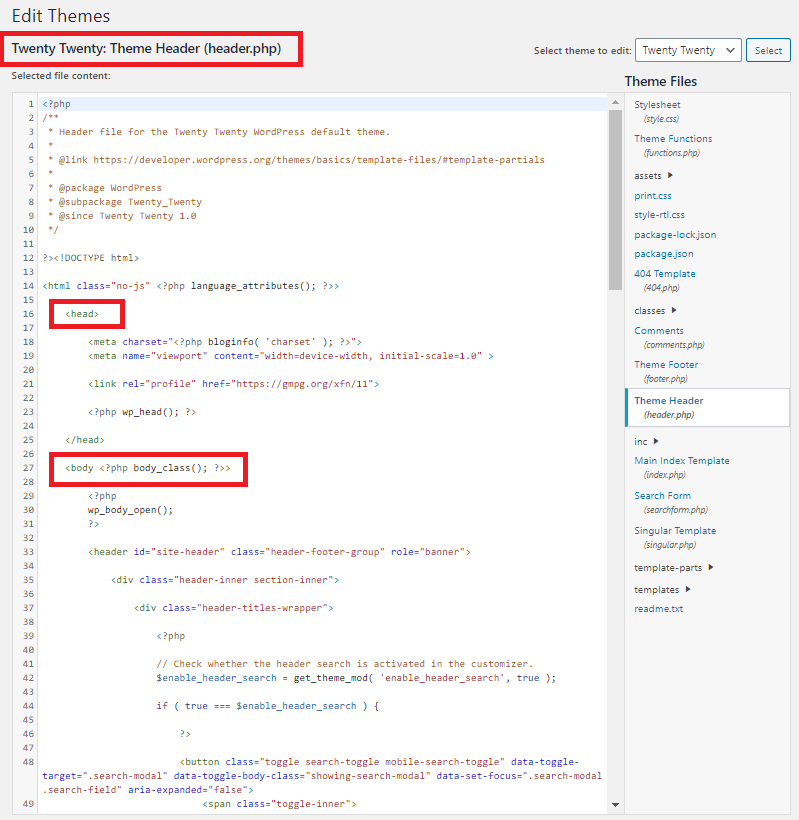Click line number 11 in the gutter
The image size is (799, 820).
coord(28,244)
